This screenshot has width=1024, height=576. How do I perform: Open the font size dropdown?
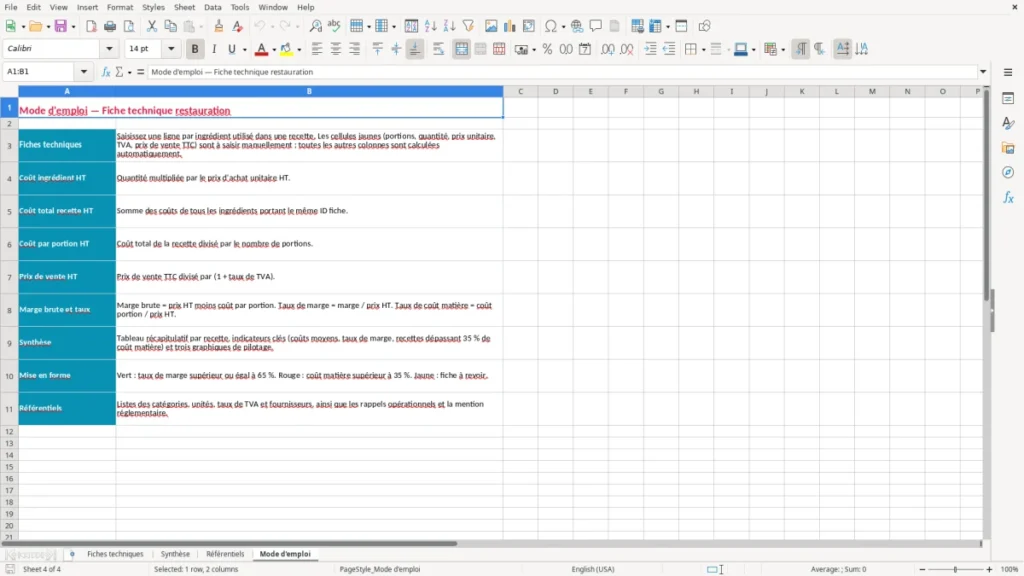click(171, 48)
